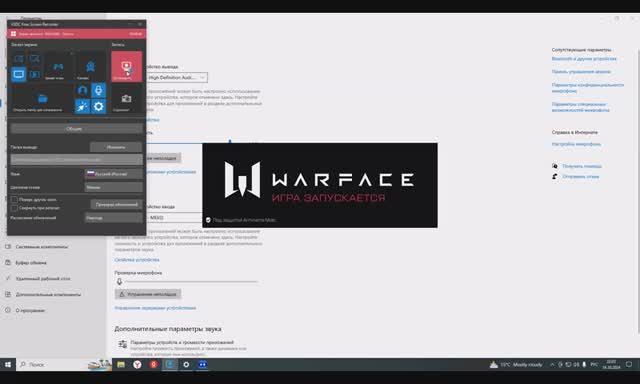
Task: Open File Explorer from the taskbar
Action: tap(121, 364)
